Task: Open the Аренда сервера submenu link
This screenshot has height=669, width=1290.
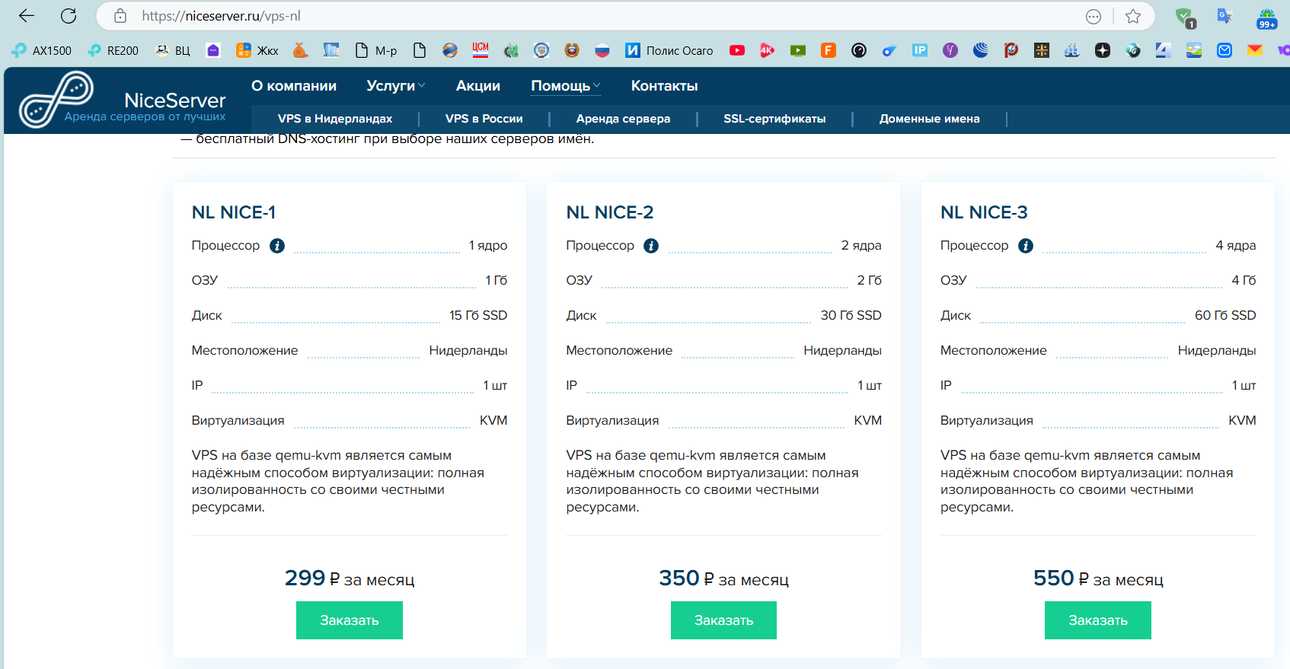Action: pyautogui.click(x=623, y=118)
